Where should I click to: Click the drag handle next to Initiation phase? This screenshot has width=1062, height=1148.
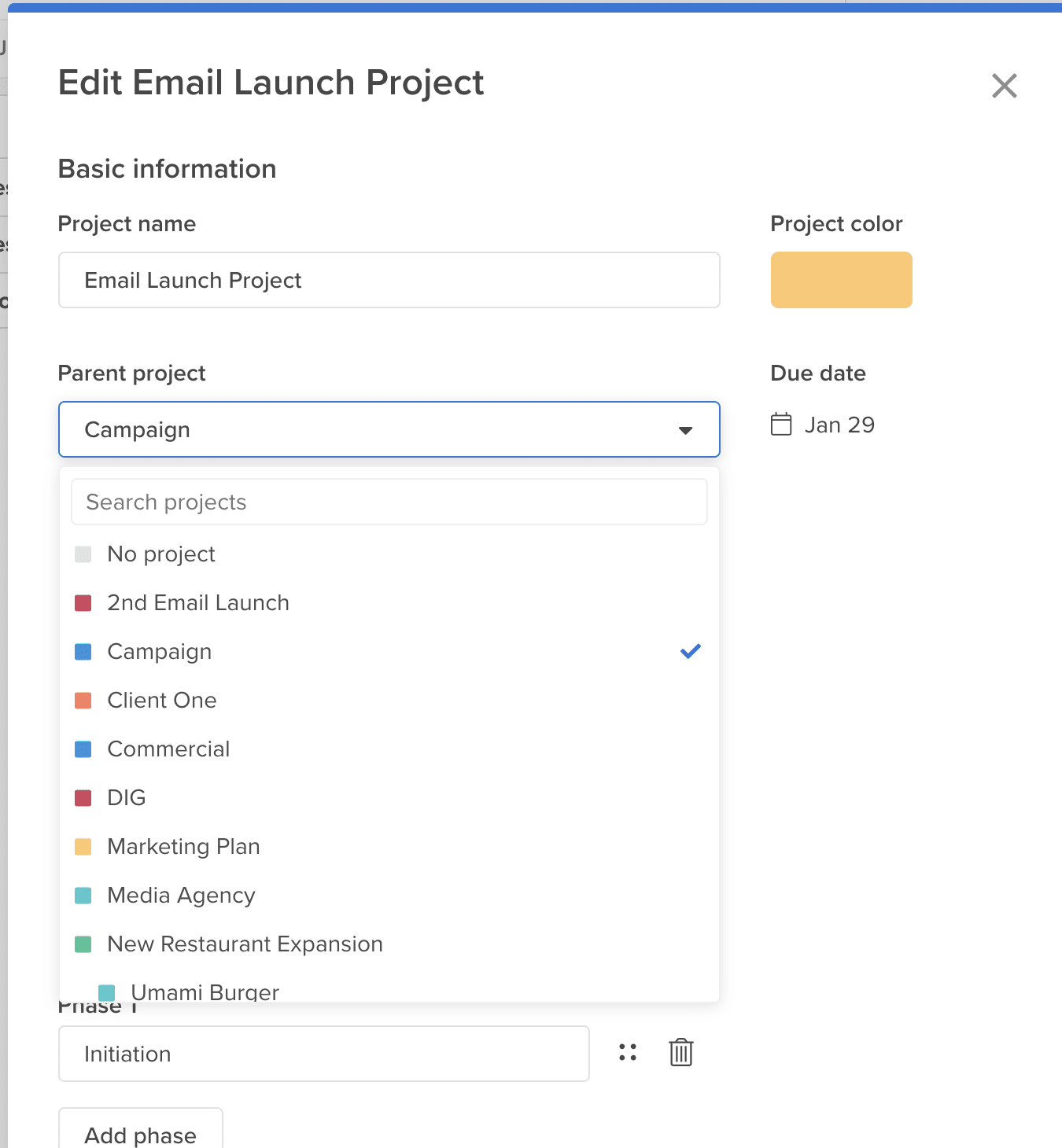(627, 1053)
